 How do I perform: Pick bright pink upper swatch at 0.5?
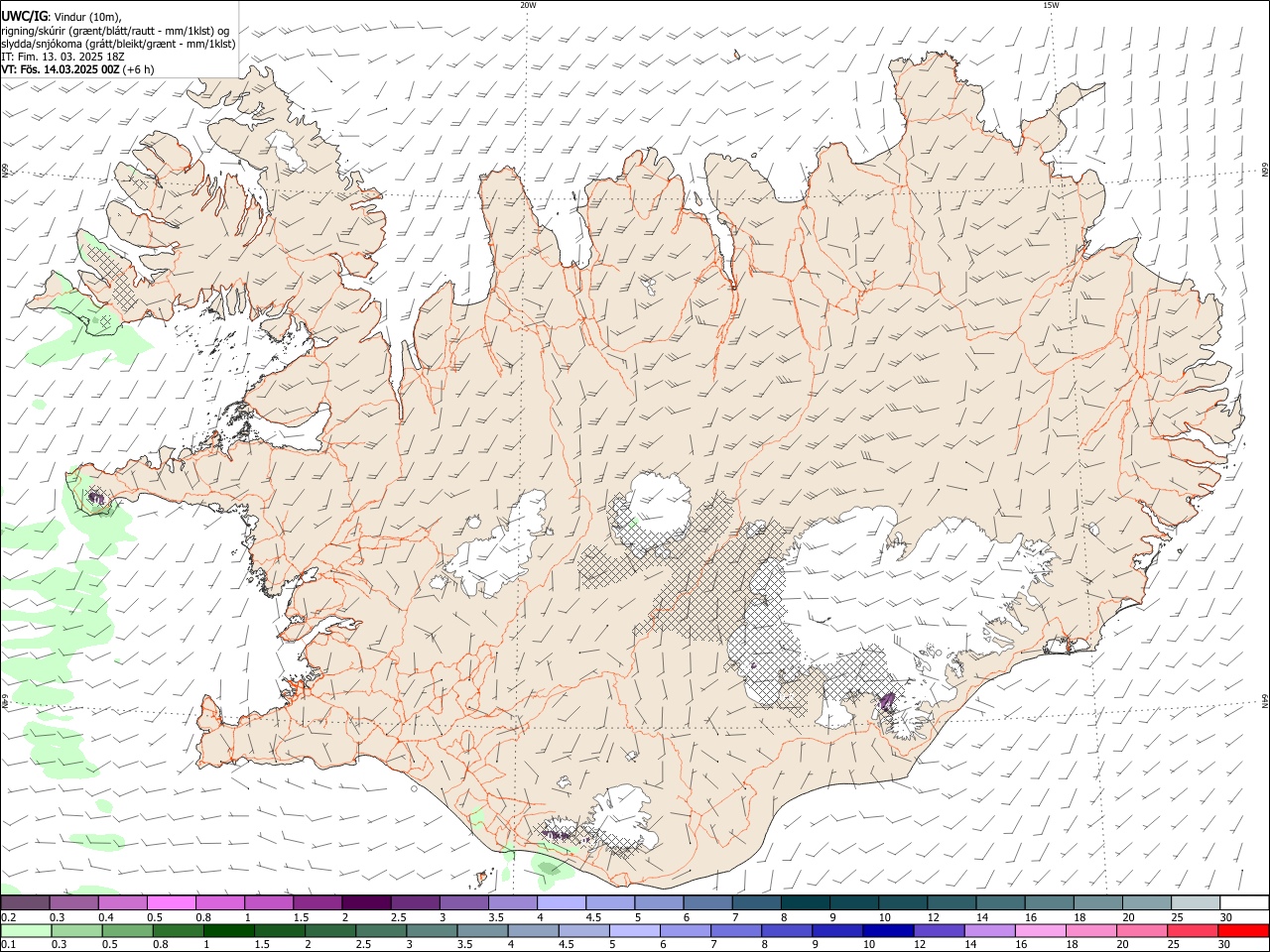pos(172,902)
